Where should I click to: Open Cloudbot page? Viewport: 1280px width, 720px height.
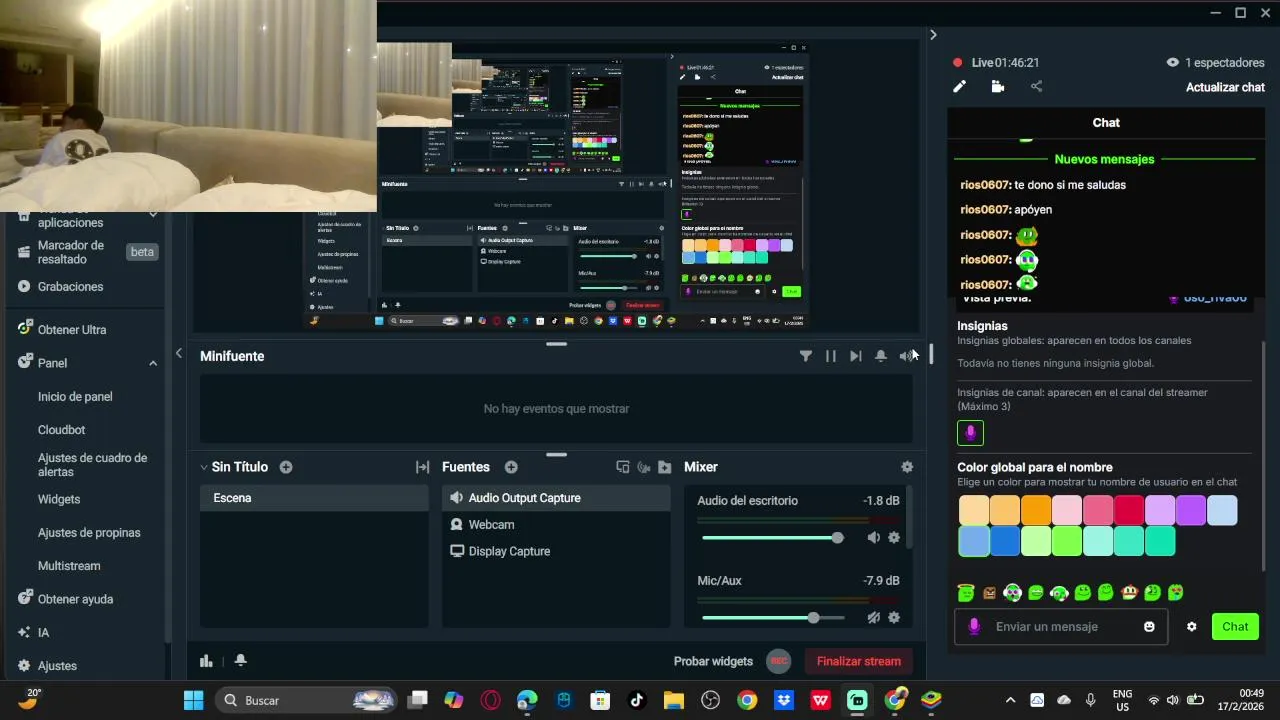point(61,430)
